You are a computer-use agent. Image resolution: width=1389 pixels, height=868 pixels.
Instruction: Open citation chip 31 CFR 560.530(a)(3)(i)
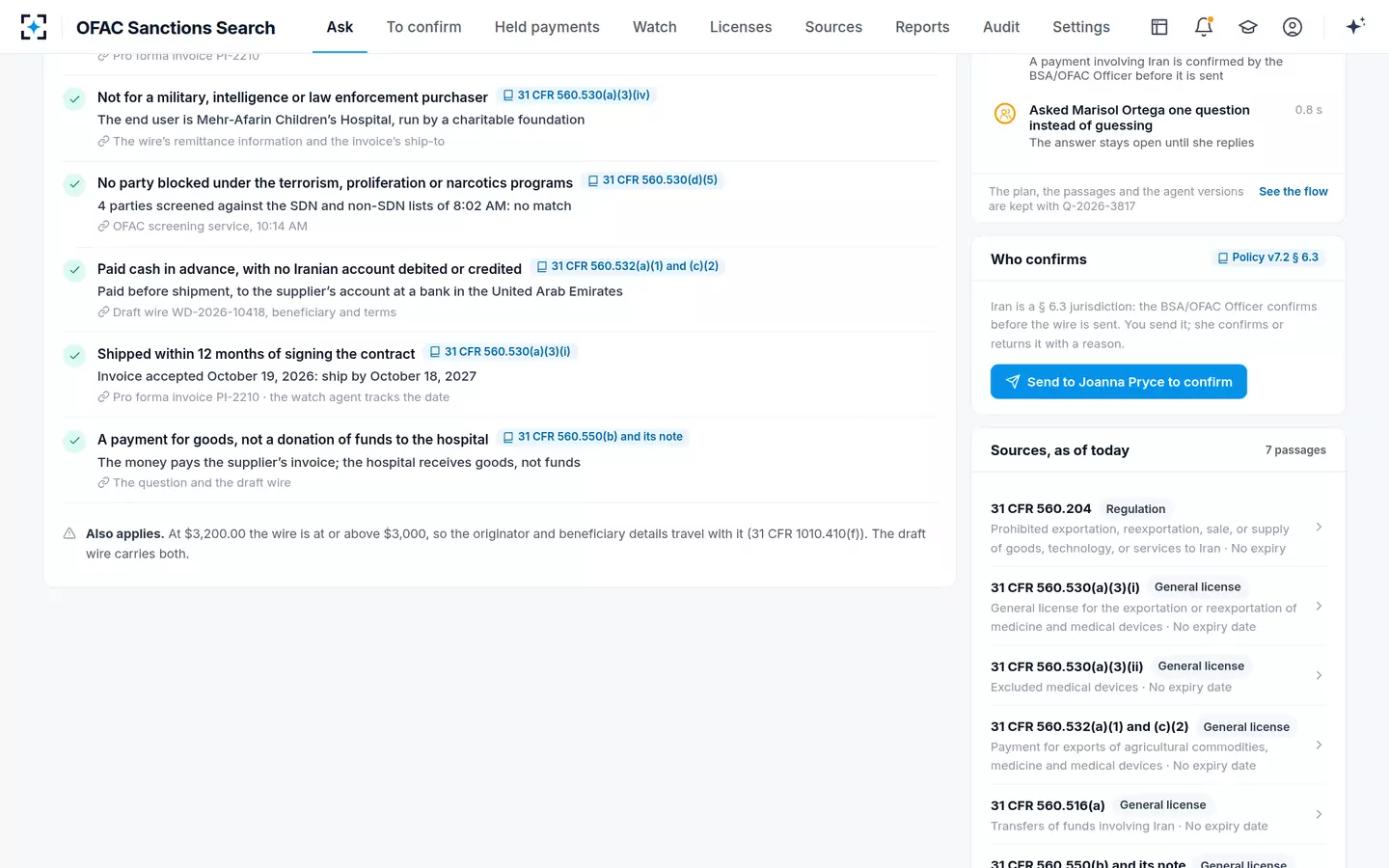tap(500, 352)
